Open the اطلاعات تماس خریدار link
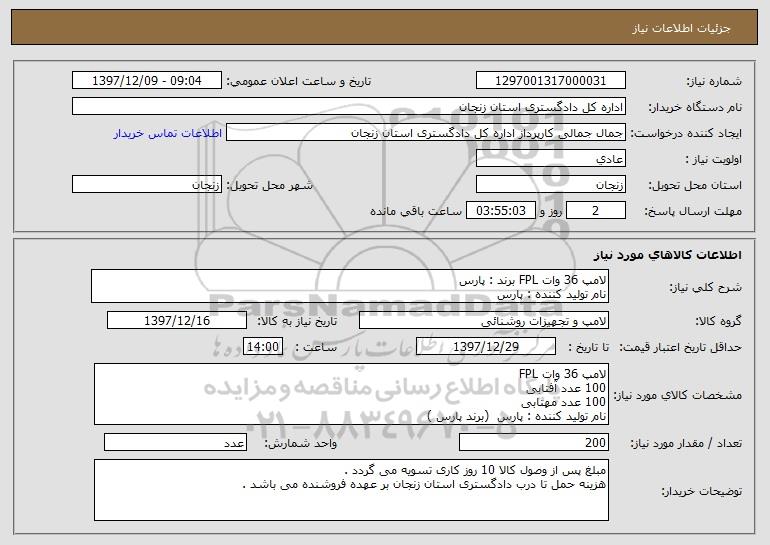This screenshot has width=770, height=545. 168,134
